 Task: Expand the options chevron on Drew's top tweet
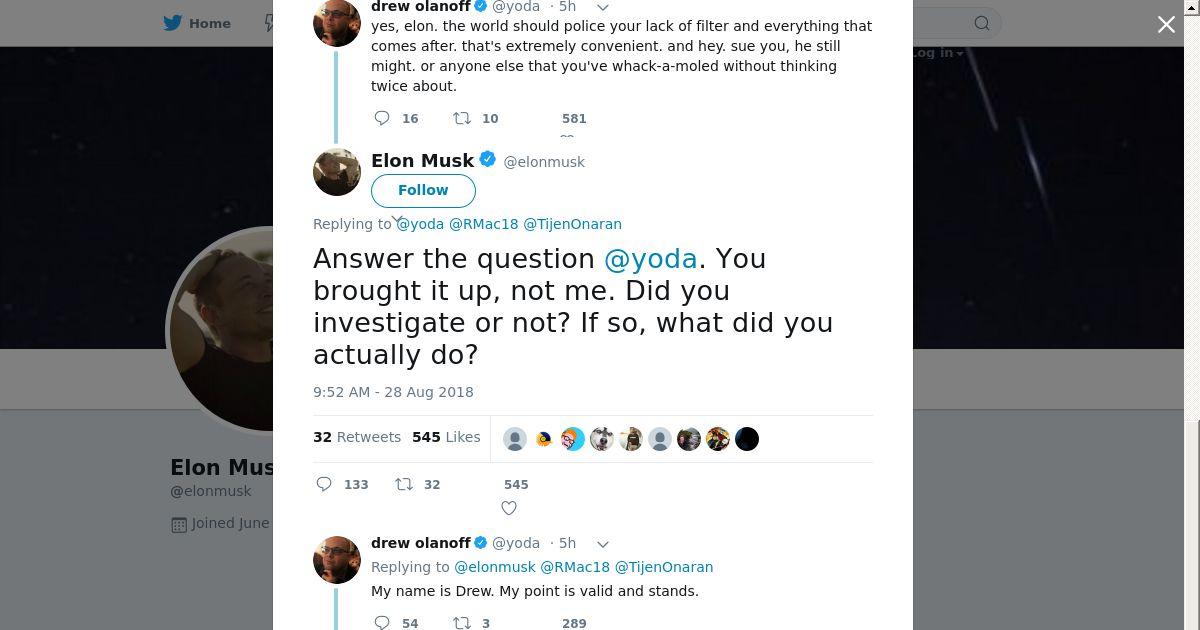click(603, 8)
